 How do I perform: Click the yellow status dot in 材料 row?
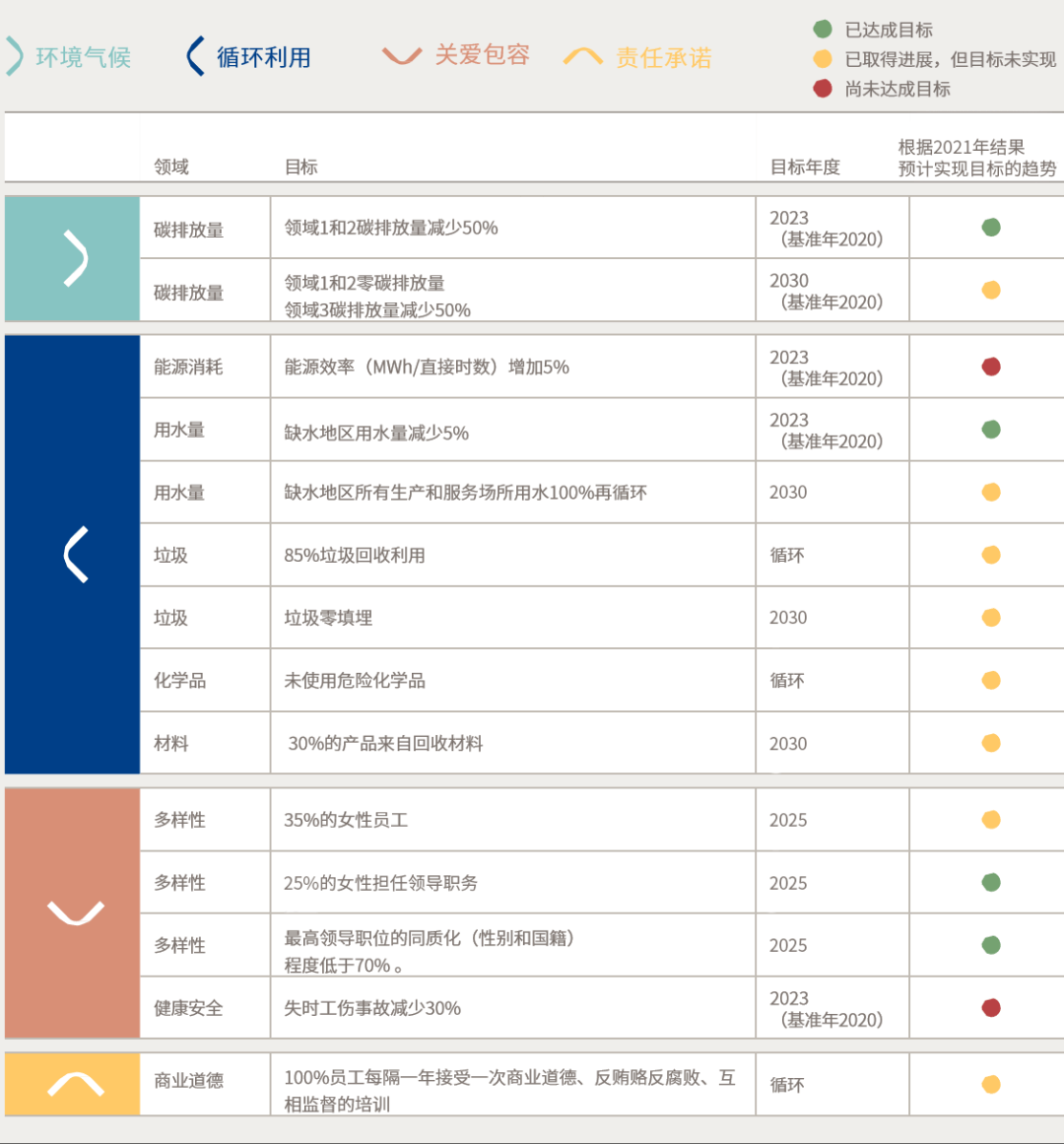click(x=991, y=744)
